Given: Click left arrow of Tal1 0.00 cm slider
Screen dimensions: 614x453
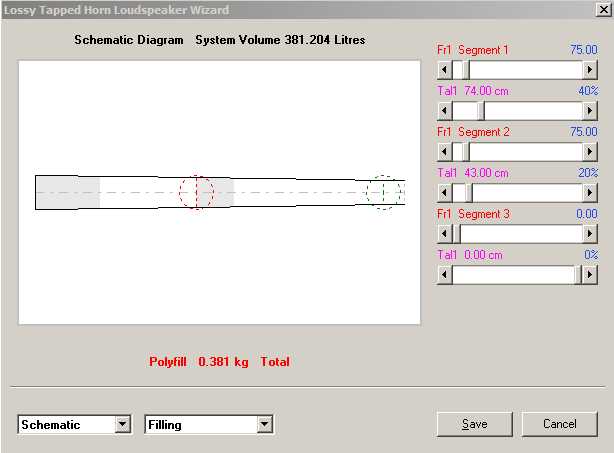Looking at the screenshot, I should tap(444, 274).
